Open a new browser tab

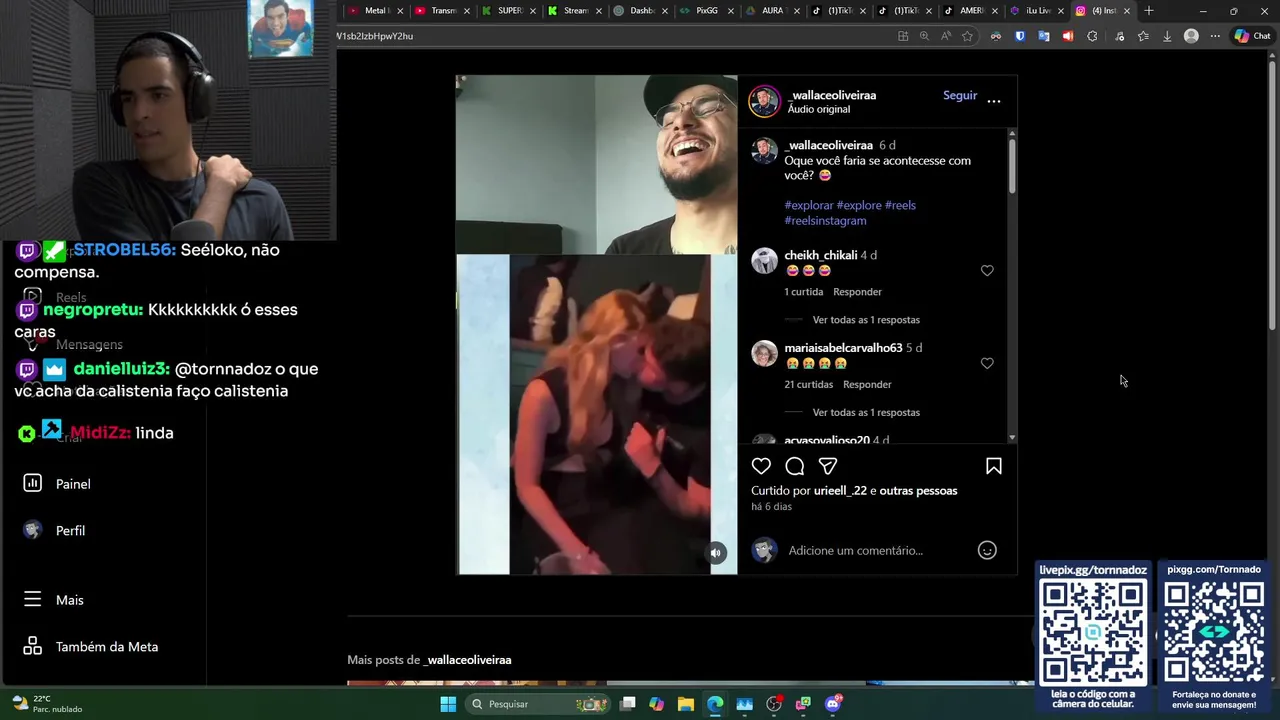[x=1148, y=11]
